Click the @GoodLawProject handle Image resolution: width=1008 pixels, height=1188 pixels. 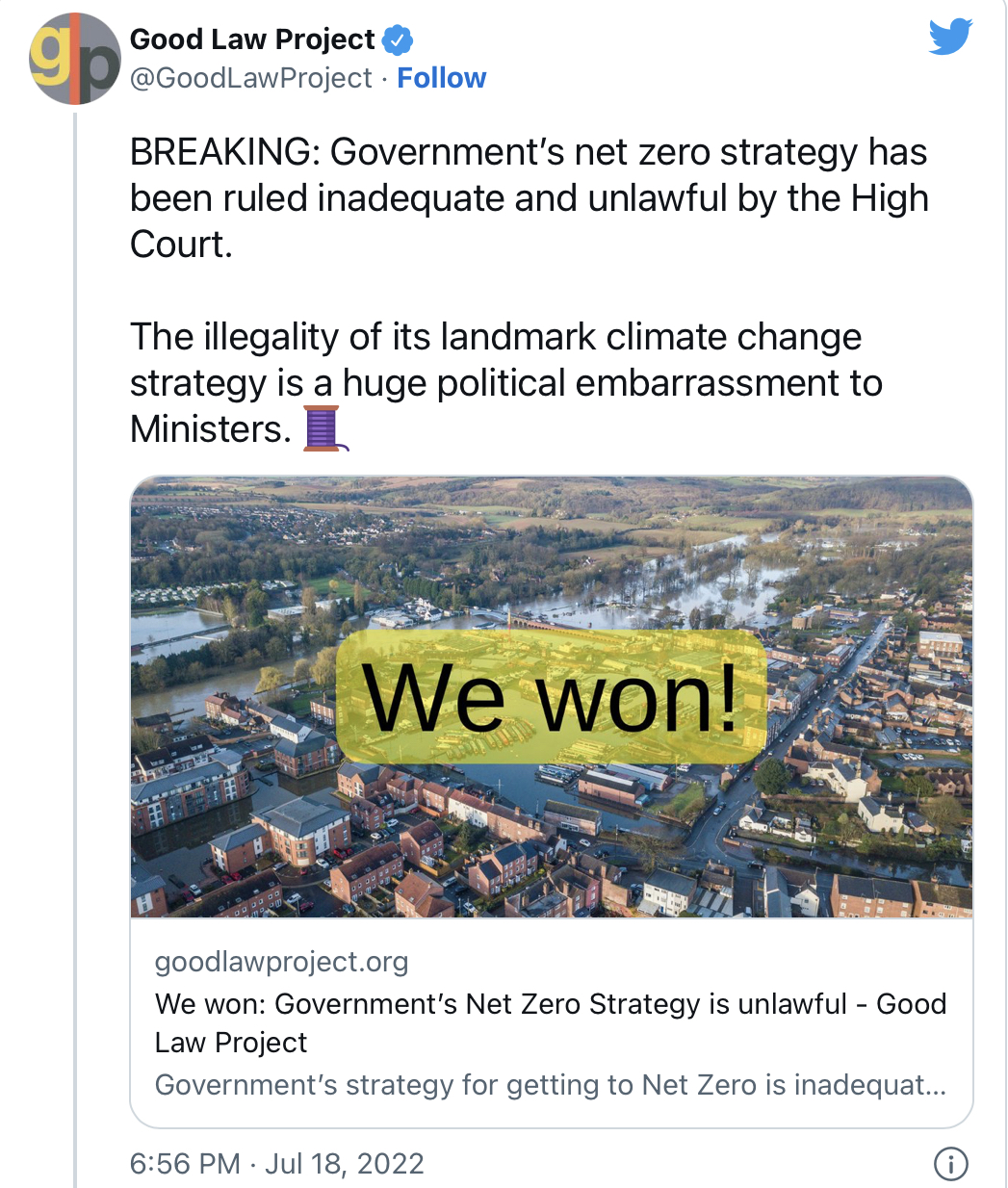coord(250,78)
